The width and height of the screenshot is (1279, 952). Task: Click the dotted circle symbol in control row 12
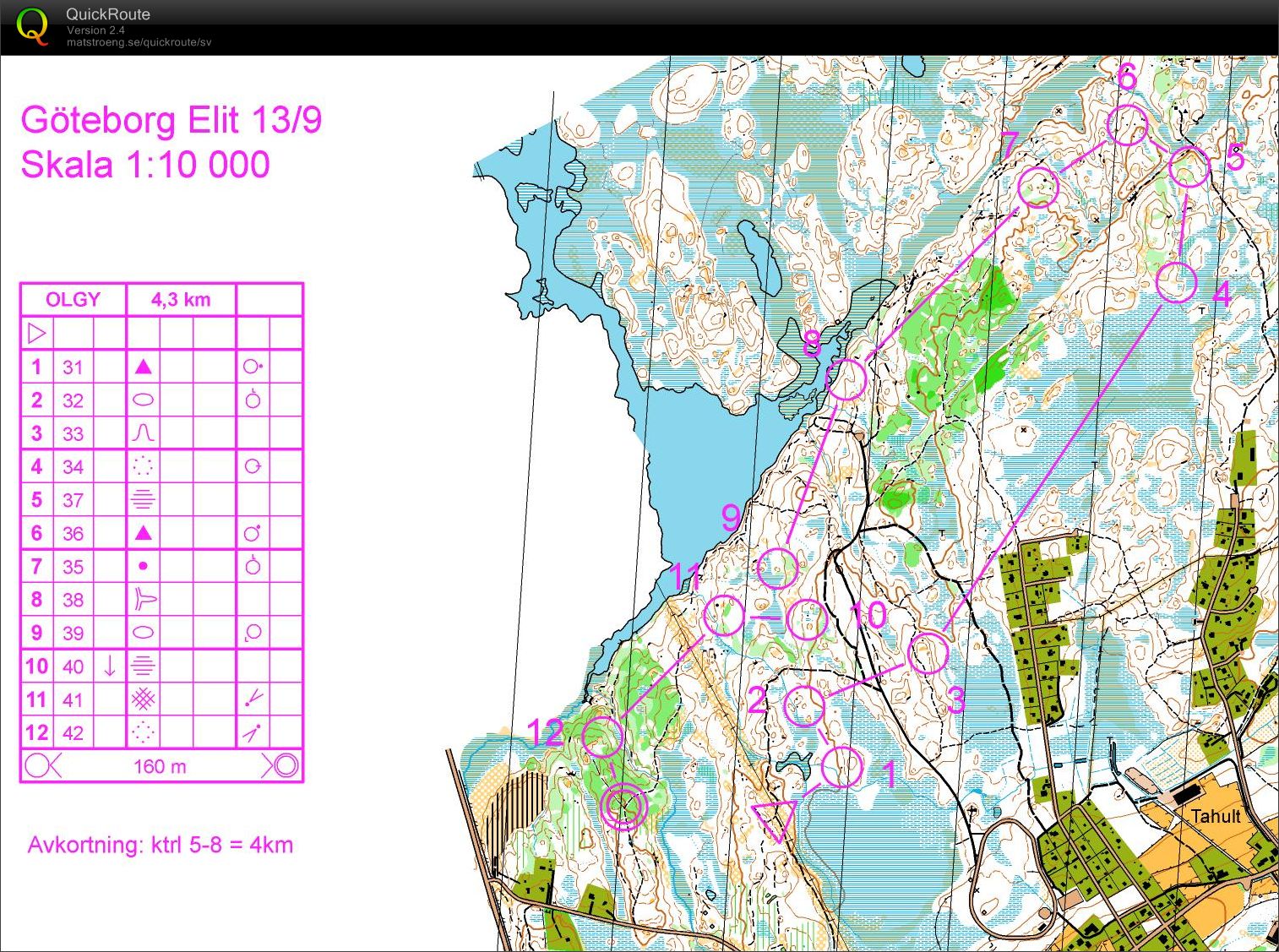click(144, 732)
